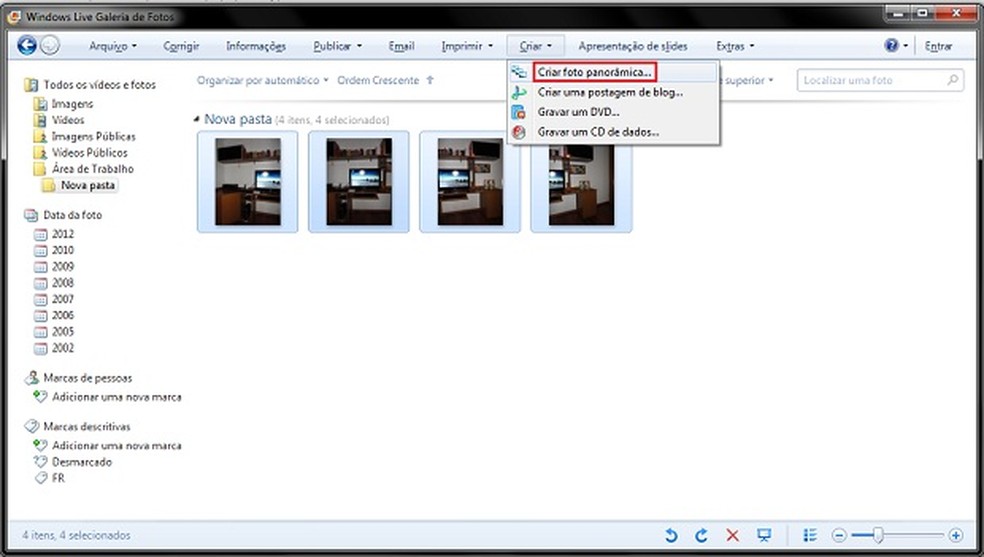Filter by year 2005
The height and width of the screenshot is (557, 984).
coord(62,332)
